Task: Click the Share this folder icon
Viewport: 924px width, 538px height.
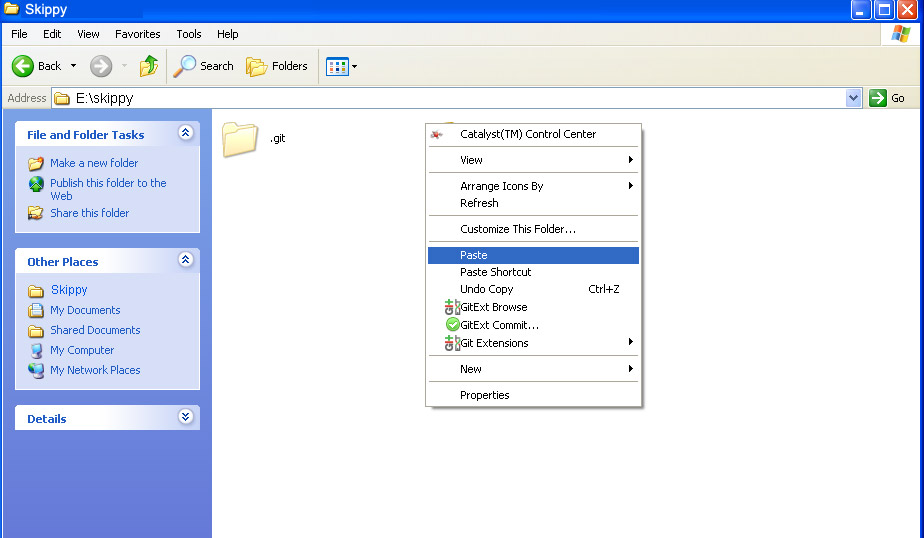Action: [x=36, y=213]
